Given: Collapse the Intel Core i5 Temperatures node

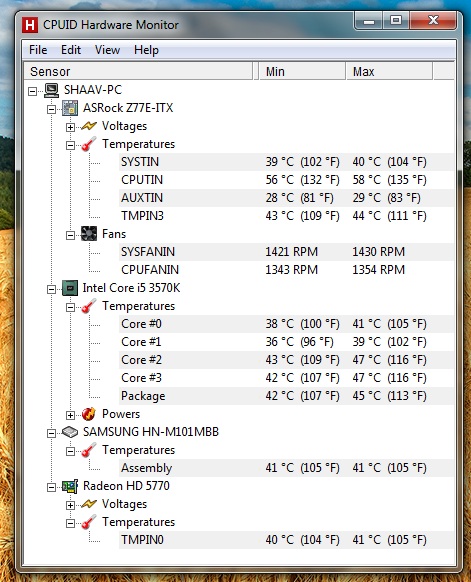Looking at the screenshot, I should coord(70,307).
